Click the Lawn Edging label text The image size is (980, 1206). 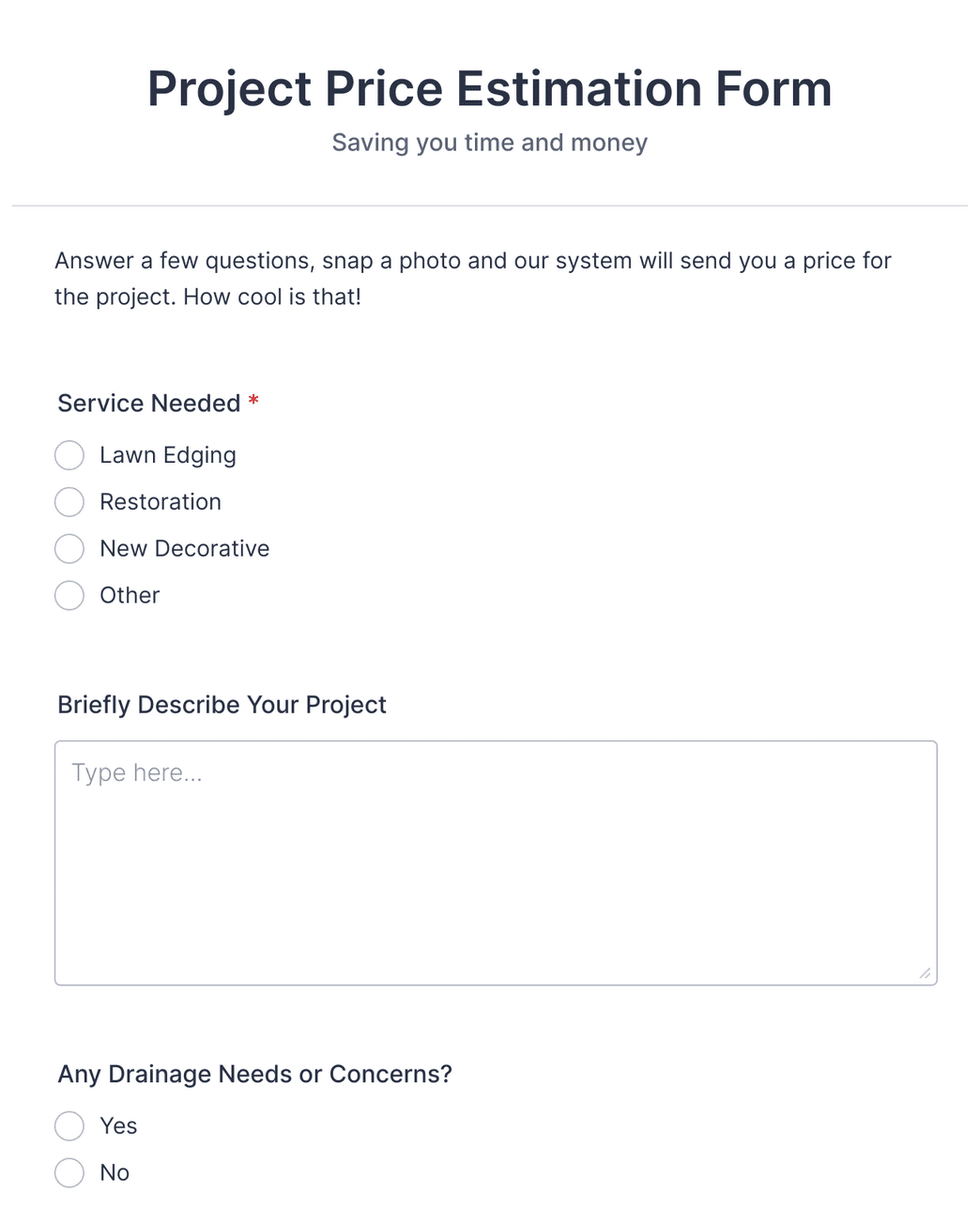(168, 455)
